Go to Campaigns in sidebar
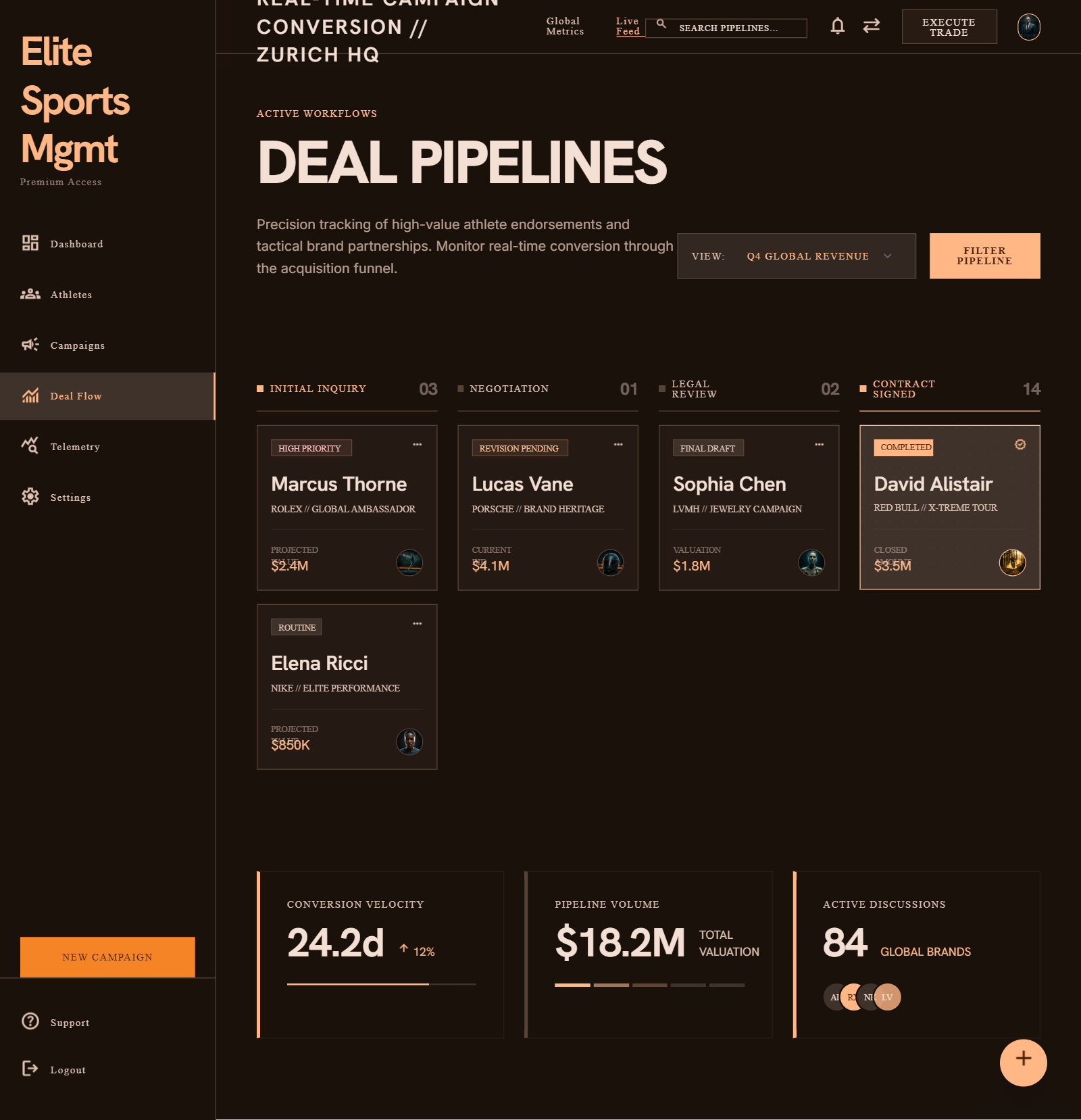The image size is (1081, 1120). (107, 345)
